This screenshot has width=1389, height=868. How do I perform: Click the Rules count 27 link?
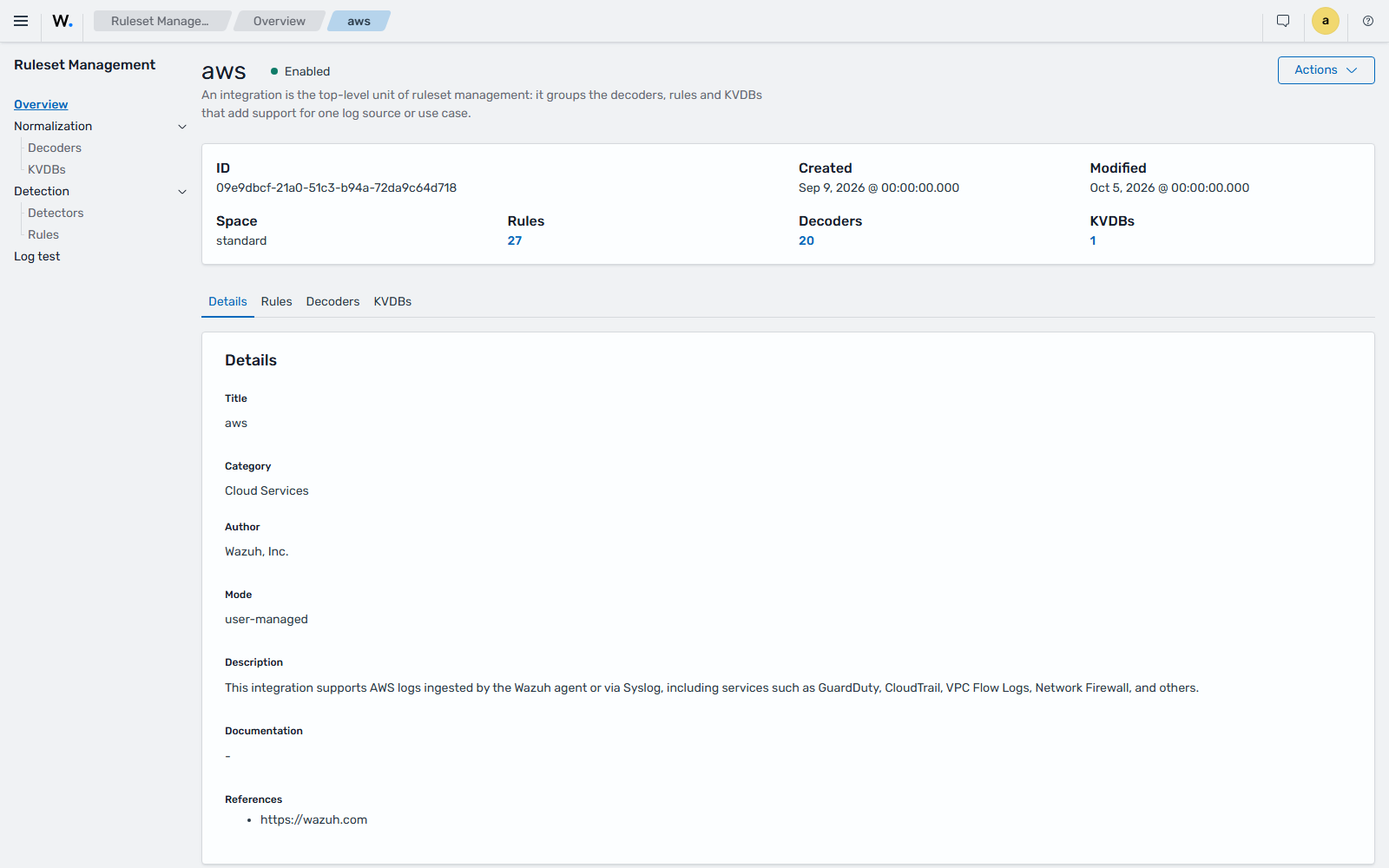click(x=515, y=240)
